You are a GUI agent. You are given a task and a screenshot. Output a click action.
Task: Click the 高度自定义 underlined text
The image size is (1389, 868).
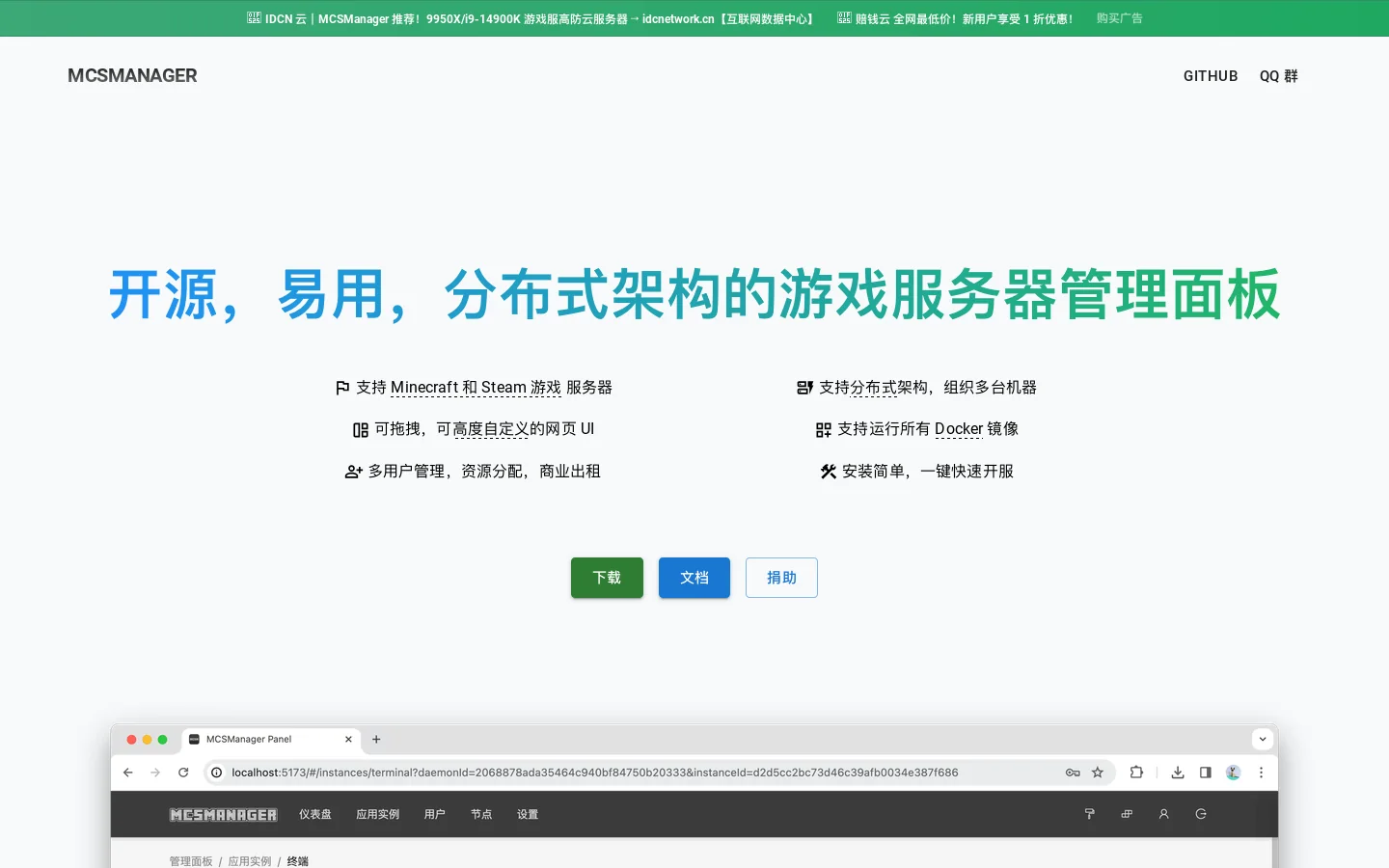490,429
